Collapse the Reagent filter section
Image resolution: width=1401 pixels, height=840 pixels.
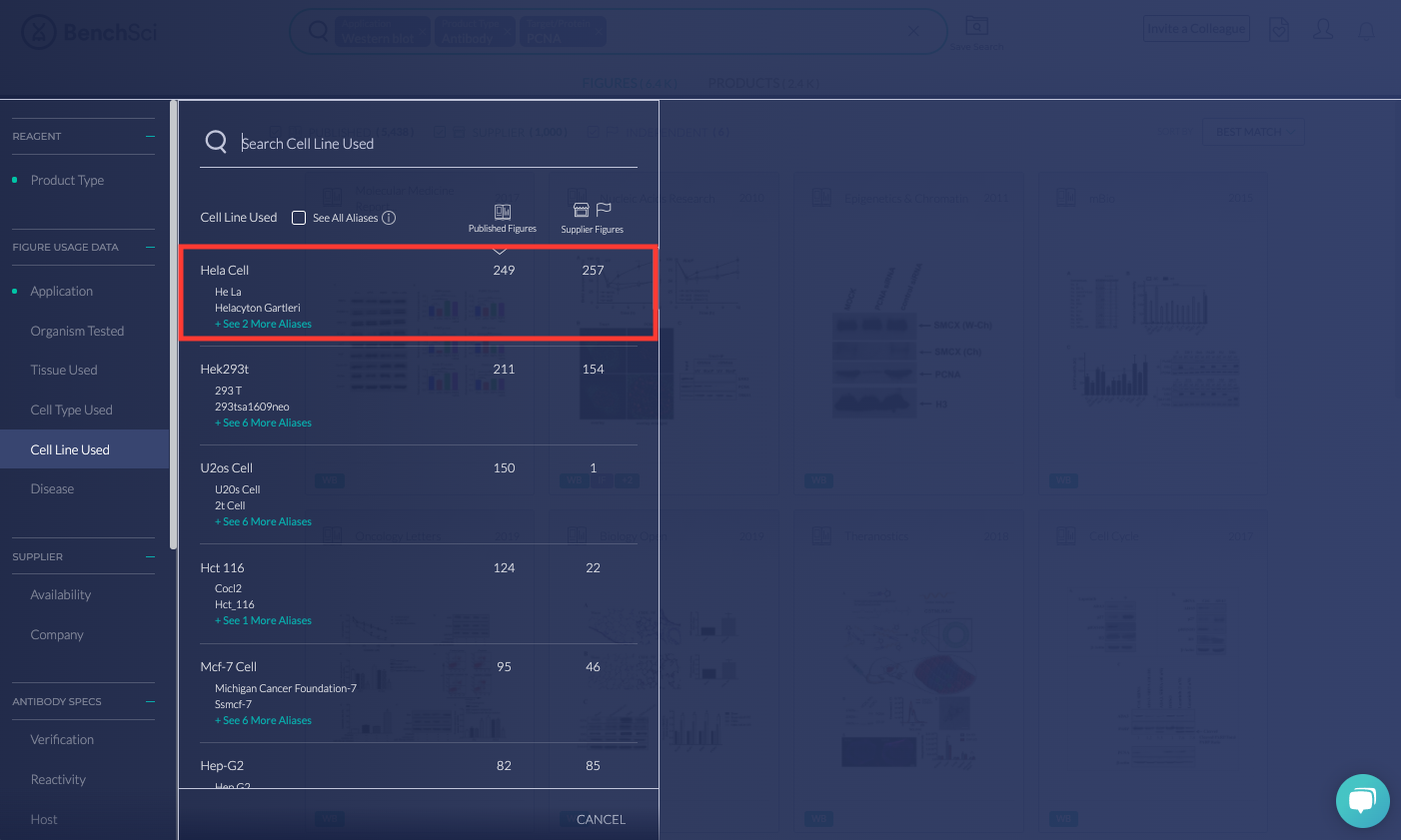[x=150, y=136]
